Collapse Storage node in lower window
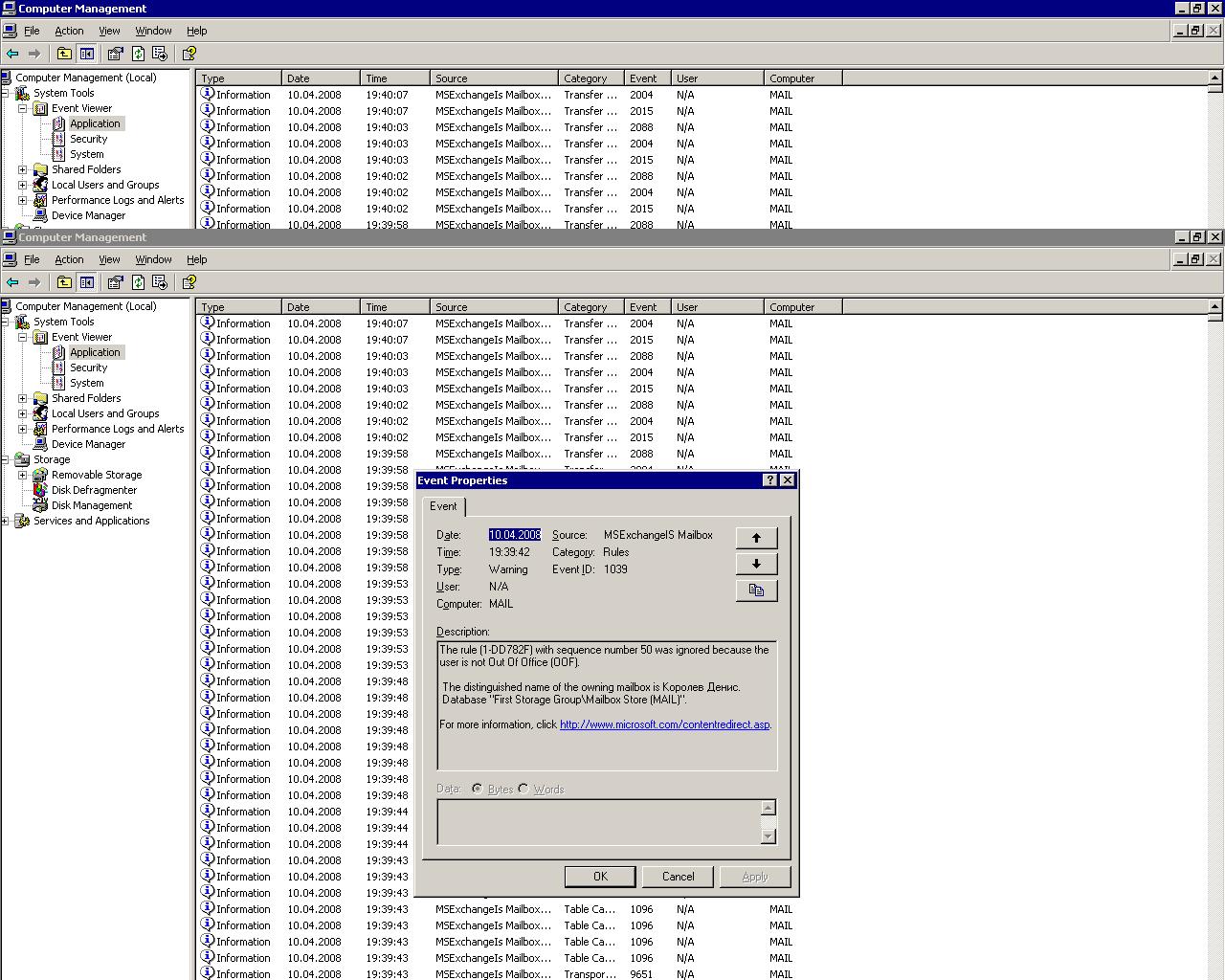This screenshot has height=980, width=1225. (5, 459)
